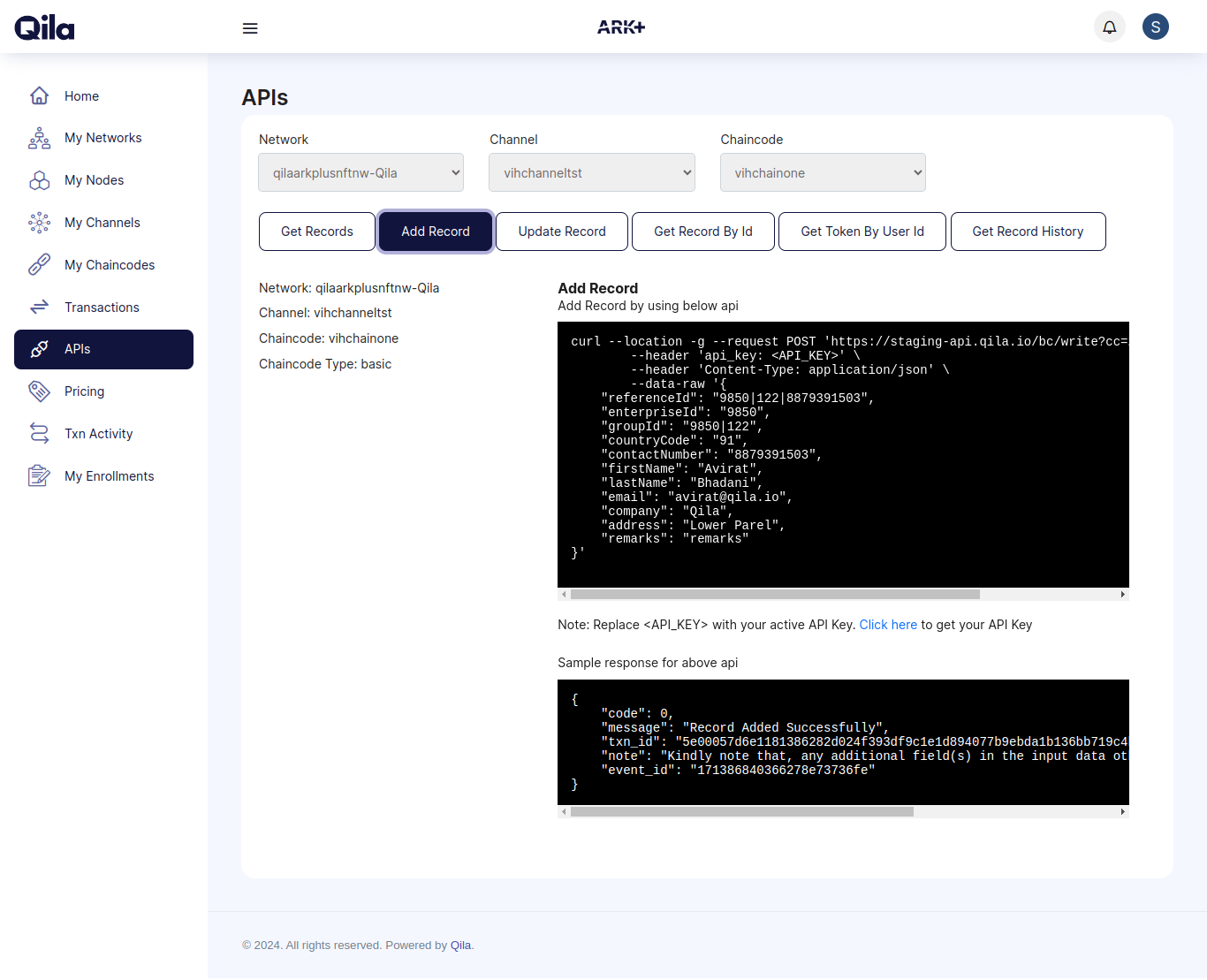1207x980 pixels.
Task: Click the Qila logo
Action: 44,27
